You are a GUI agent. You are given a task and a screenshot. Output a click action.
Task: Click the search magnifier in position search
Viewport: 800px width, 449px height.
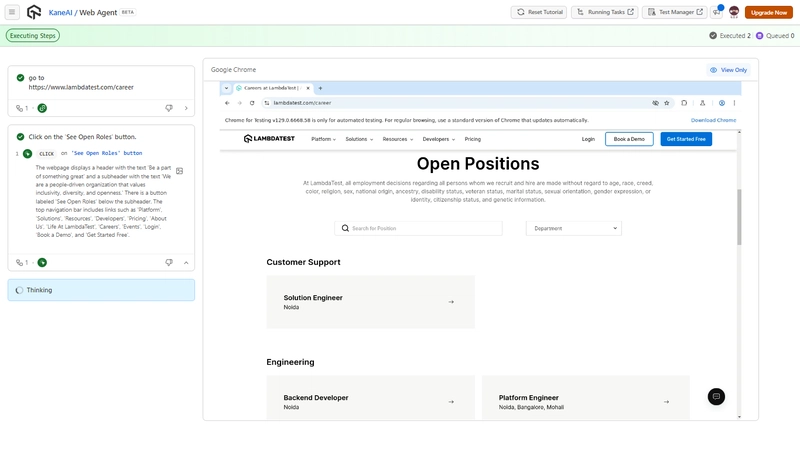[345, 228]
